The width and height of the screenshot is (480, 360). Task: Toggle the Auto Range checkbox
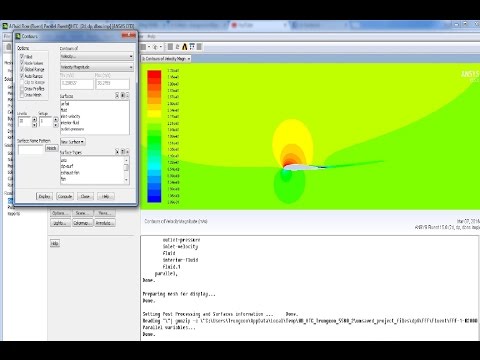tap(22, 76)
